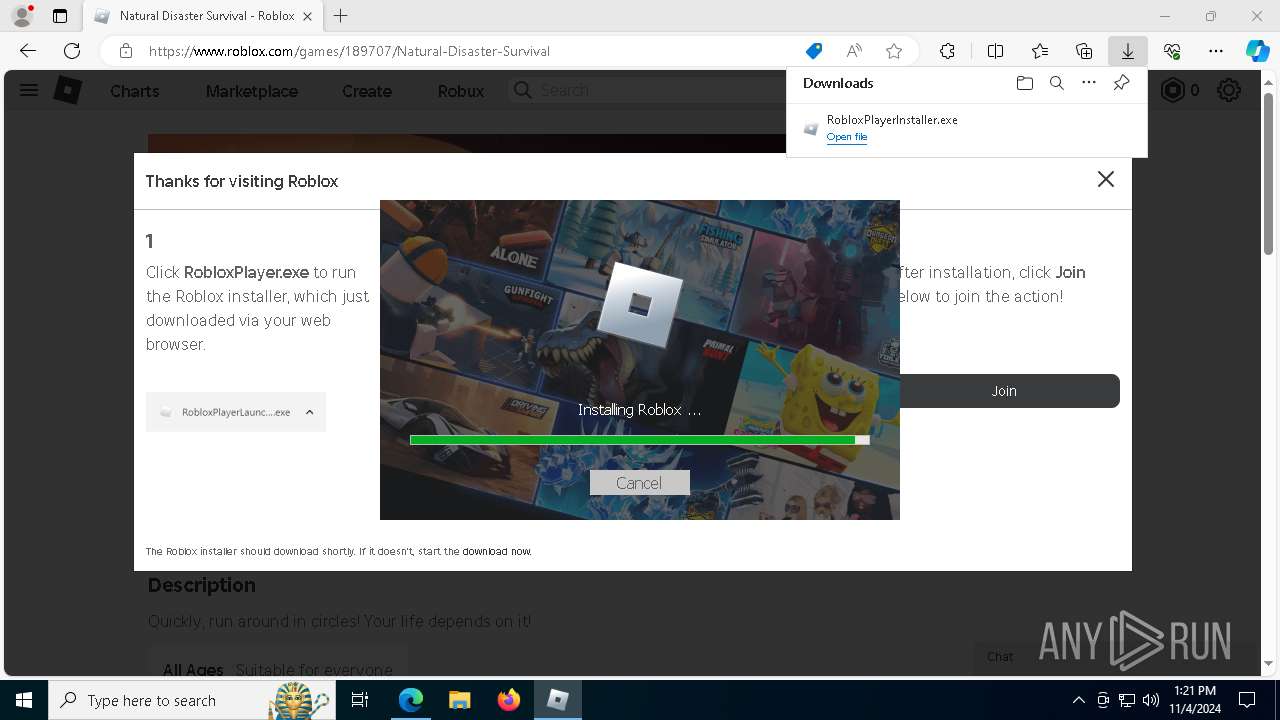Open network status tray icon
This screenshot has height=720, width=1280.
(x=1127, y=700)
